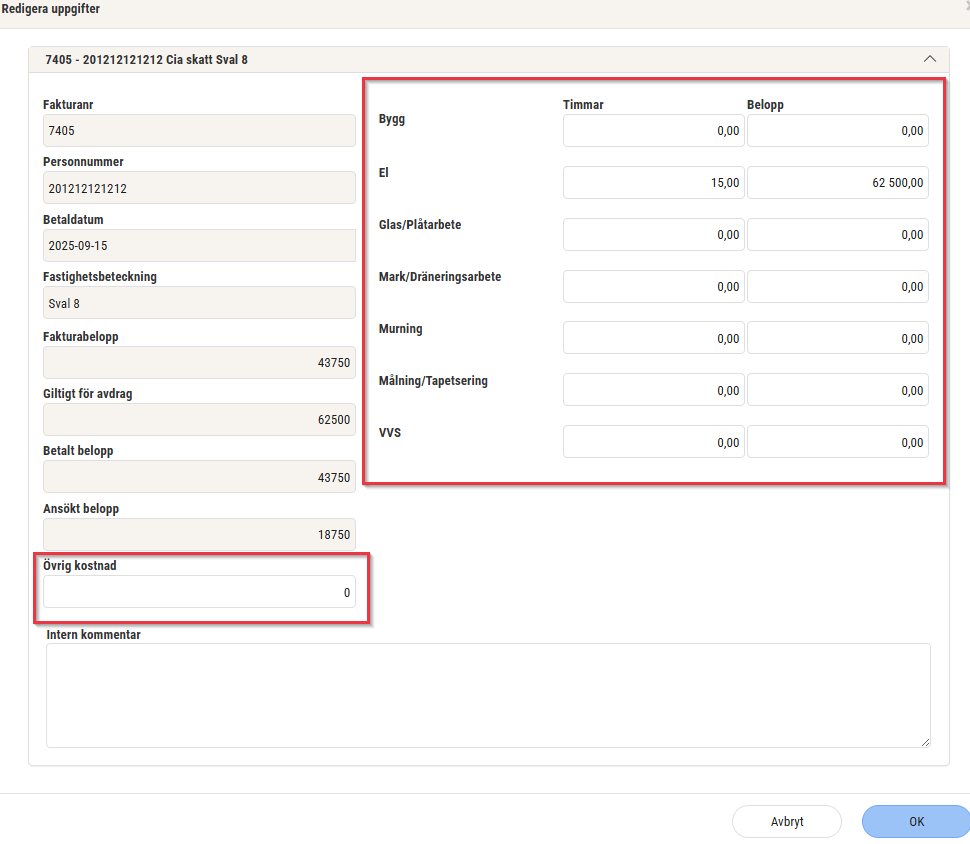Select the VVS Belopp field
This screenshot has height=844, width=970.
pos(837,443)
